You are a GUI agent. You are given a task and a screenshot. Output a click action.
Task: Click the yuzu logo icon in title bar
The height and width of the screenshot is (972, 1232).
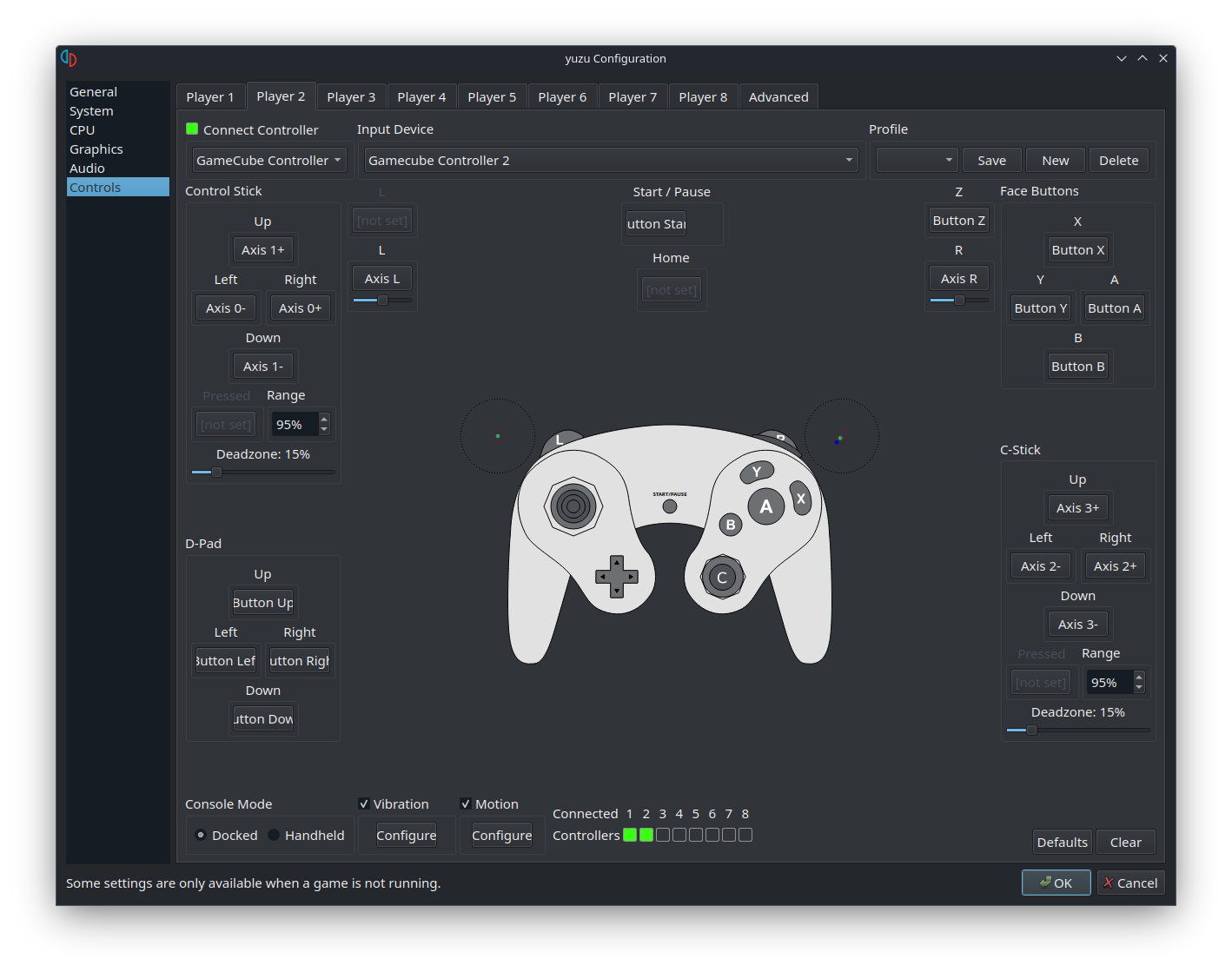[x=69, y=58]
